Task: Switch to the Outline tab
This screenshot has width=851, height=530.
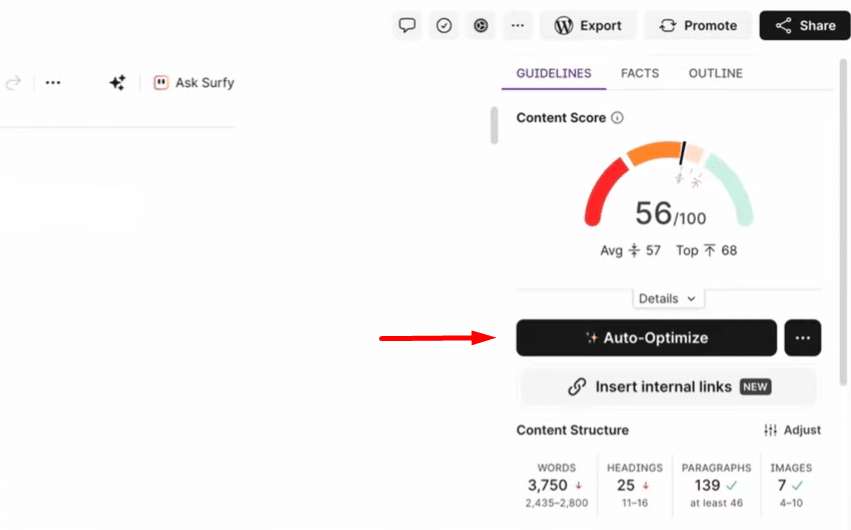Action: (x=715, y=73)
